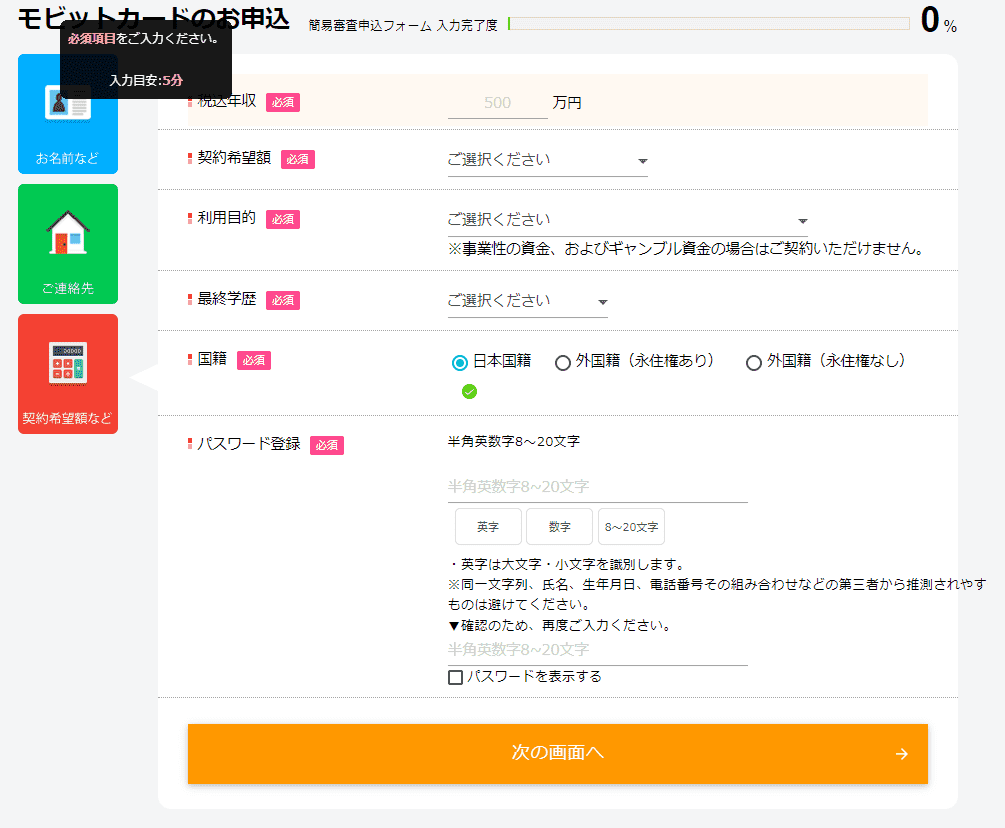Click the 英字は大文字・小文字を識別します note
1005x828 pixels.
click(x=567, y=565)
